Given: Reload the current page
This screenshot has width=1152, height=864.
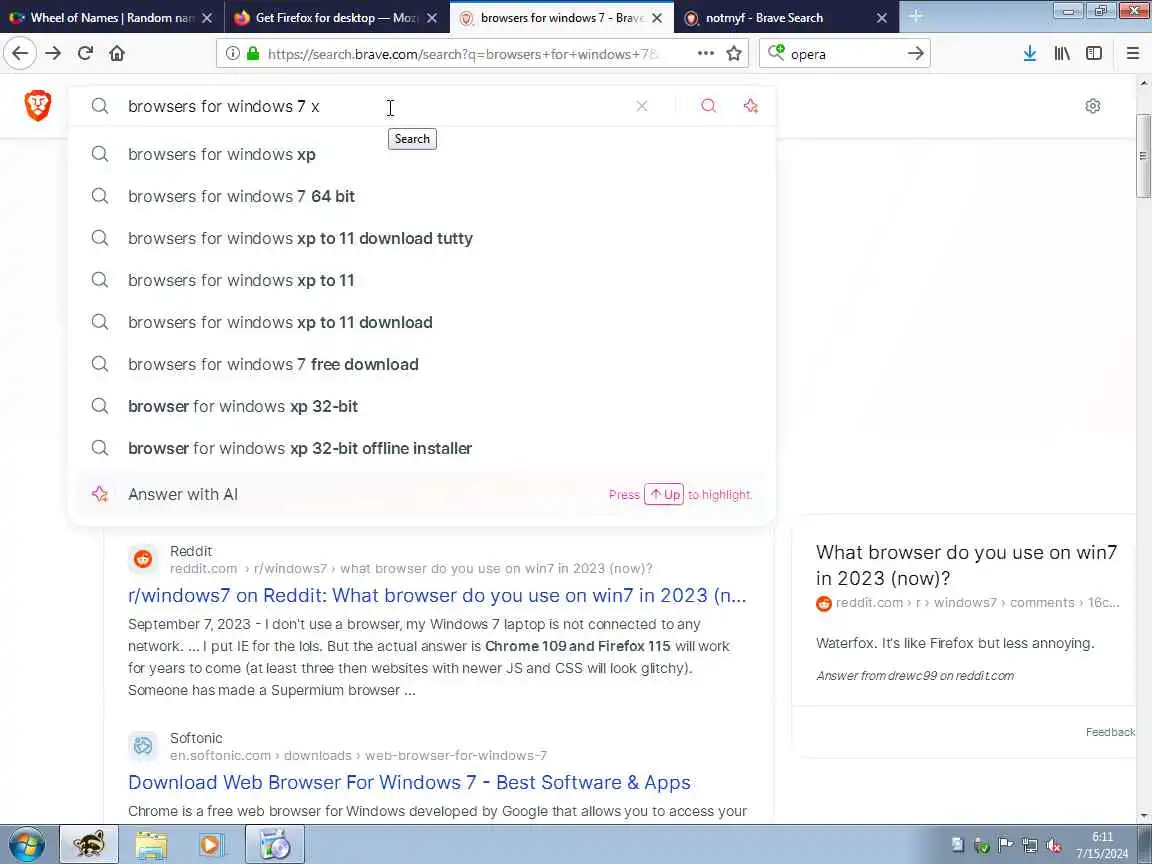Looking at the screenshot, I should 85,53.
